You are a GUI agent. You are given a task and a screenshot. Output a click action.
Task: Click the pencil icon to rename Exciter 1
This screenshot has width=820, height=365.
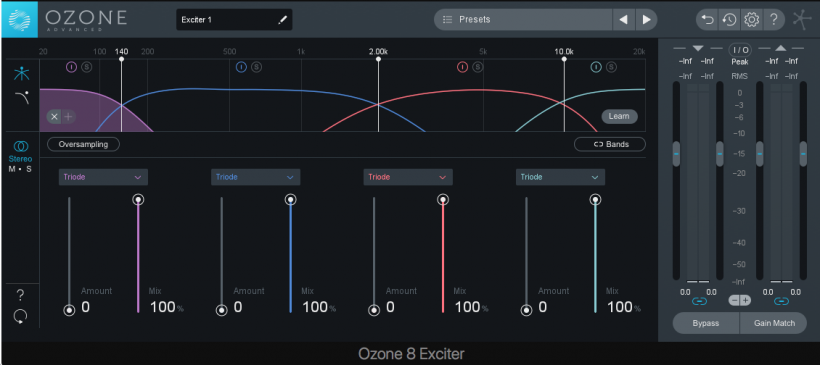click(x=282, y=20)
